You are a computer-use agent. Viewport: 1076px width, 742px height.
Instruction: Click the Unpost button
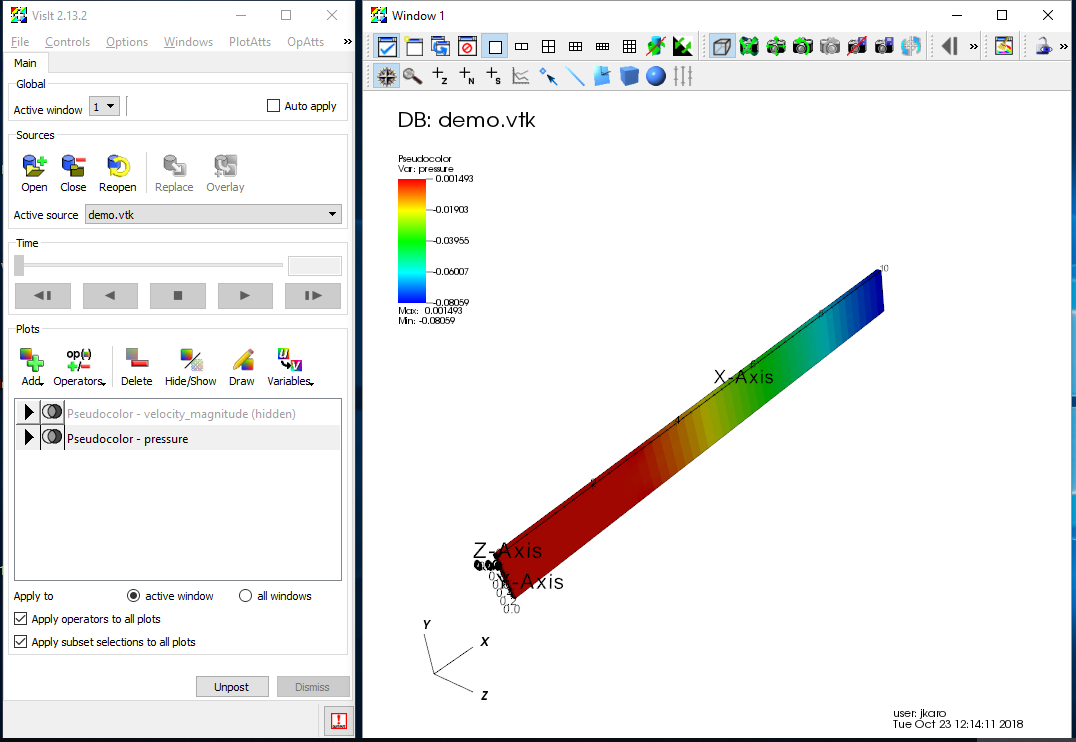tap(232, 687)
